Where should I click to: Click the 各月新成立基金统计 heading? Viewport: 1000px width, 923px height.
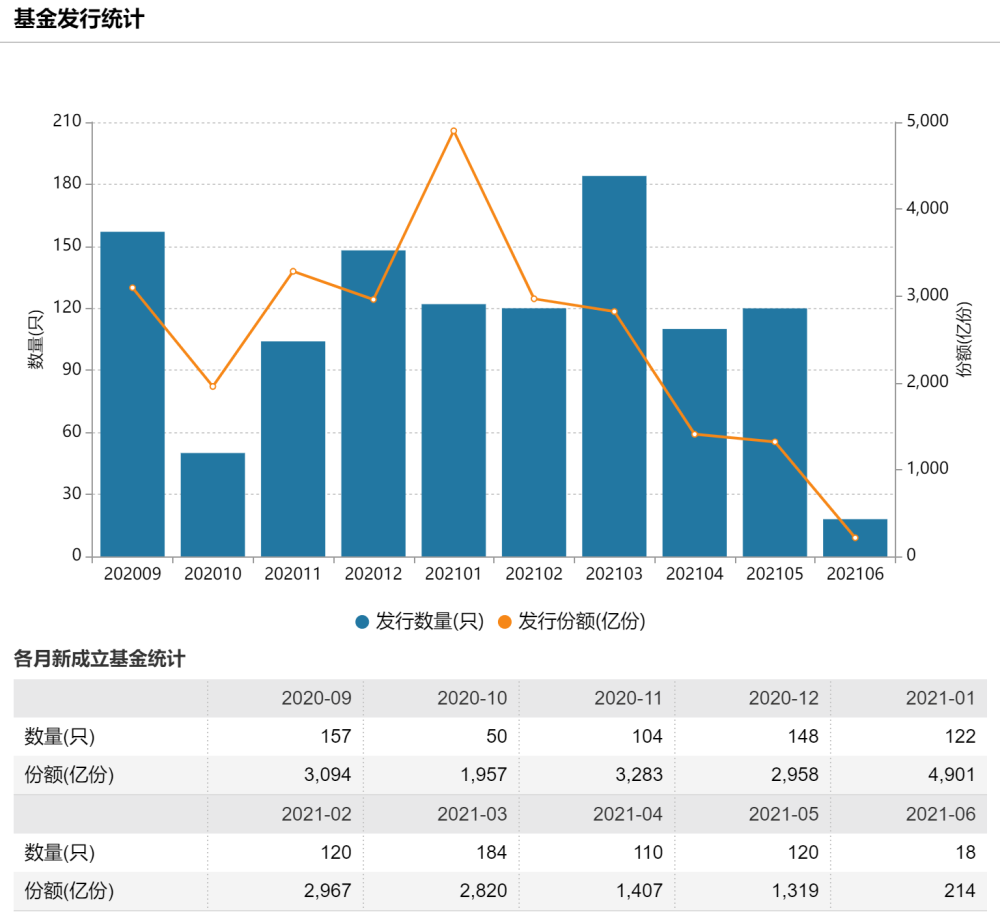coord(99,659)
